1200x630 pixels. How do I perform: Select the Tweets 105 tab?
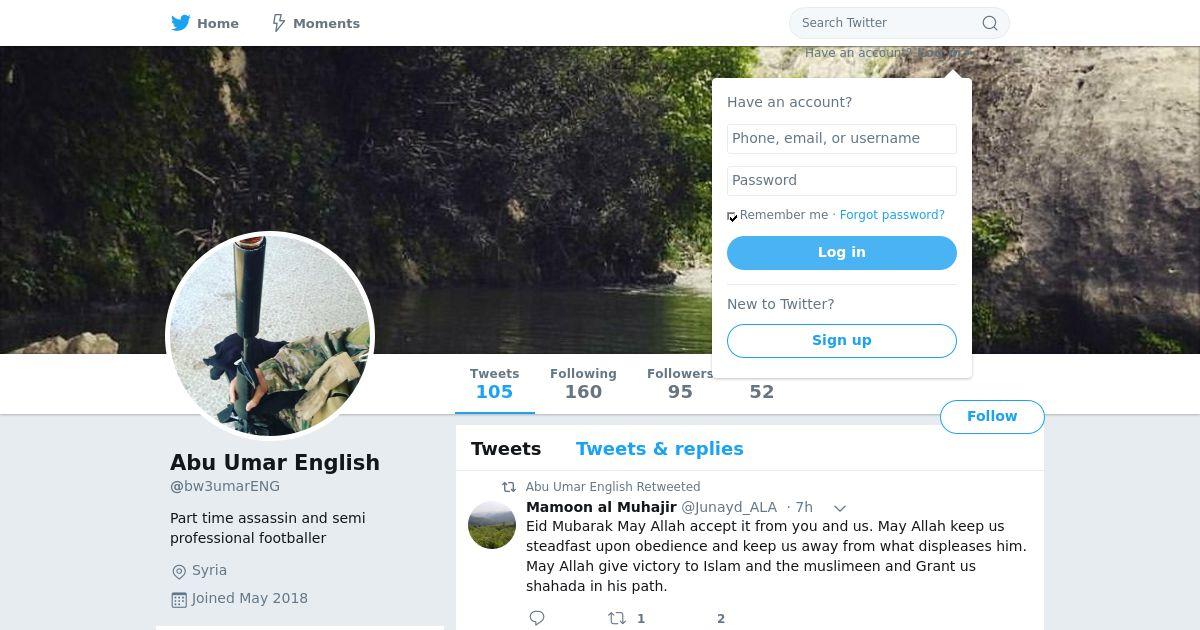(x=494, y=383)
